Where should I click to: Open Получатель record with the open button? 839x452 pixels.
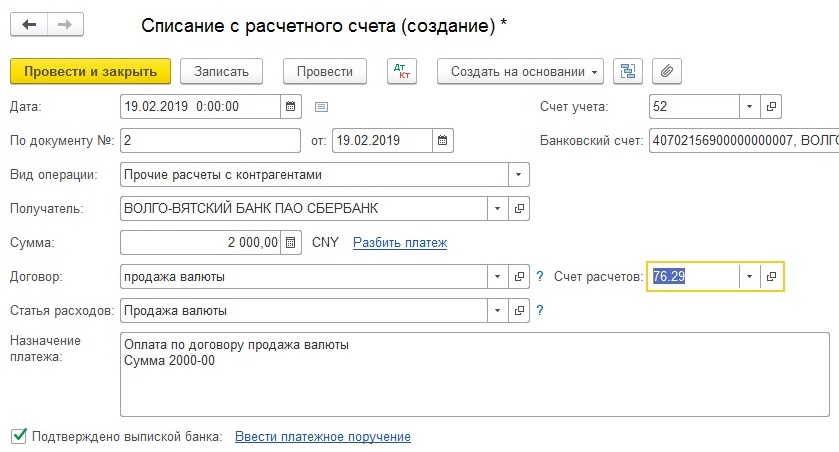(x=519, y=208)
